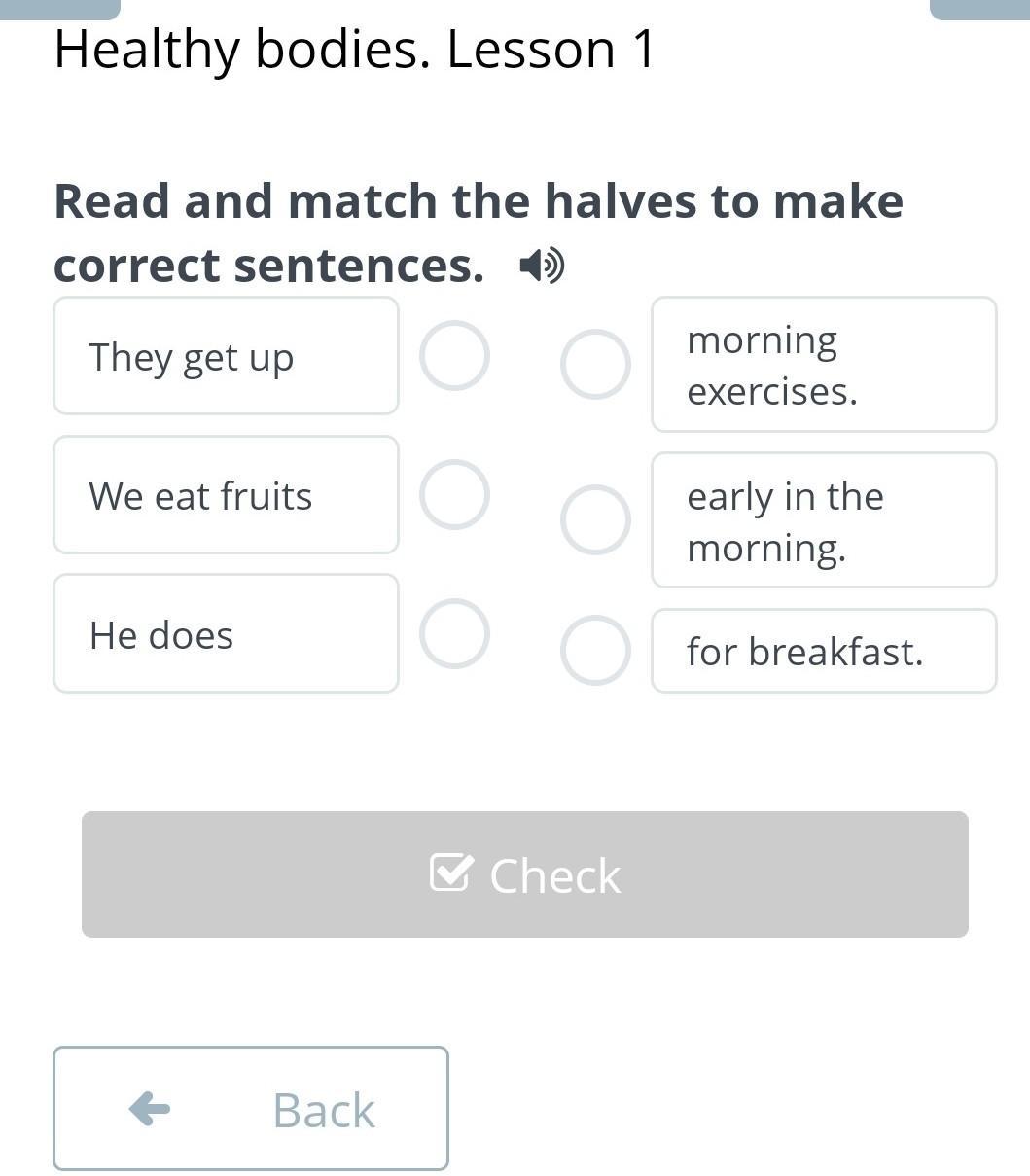Click the "for breakfast." card
Image resolution: width=1030 pixels, height=1176 pixels.
(x=824, y=651)
